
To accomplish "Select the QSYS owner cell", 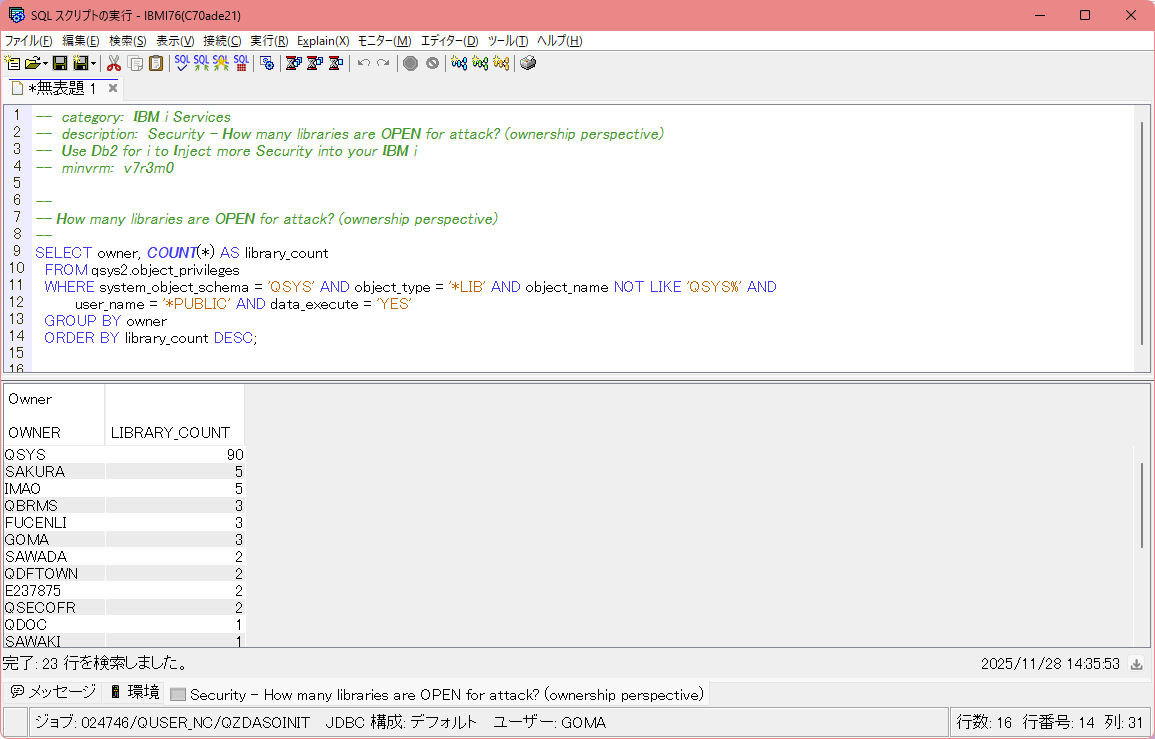I will [x=54, y=455].
